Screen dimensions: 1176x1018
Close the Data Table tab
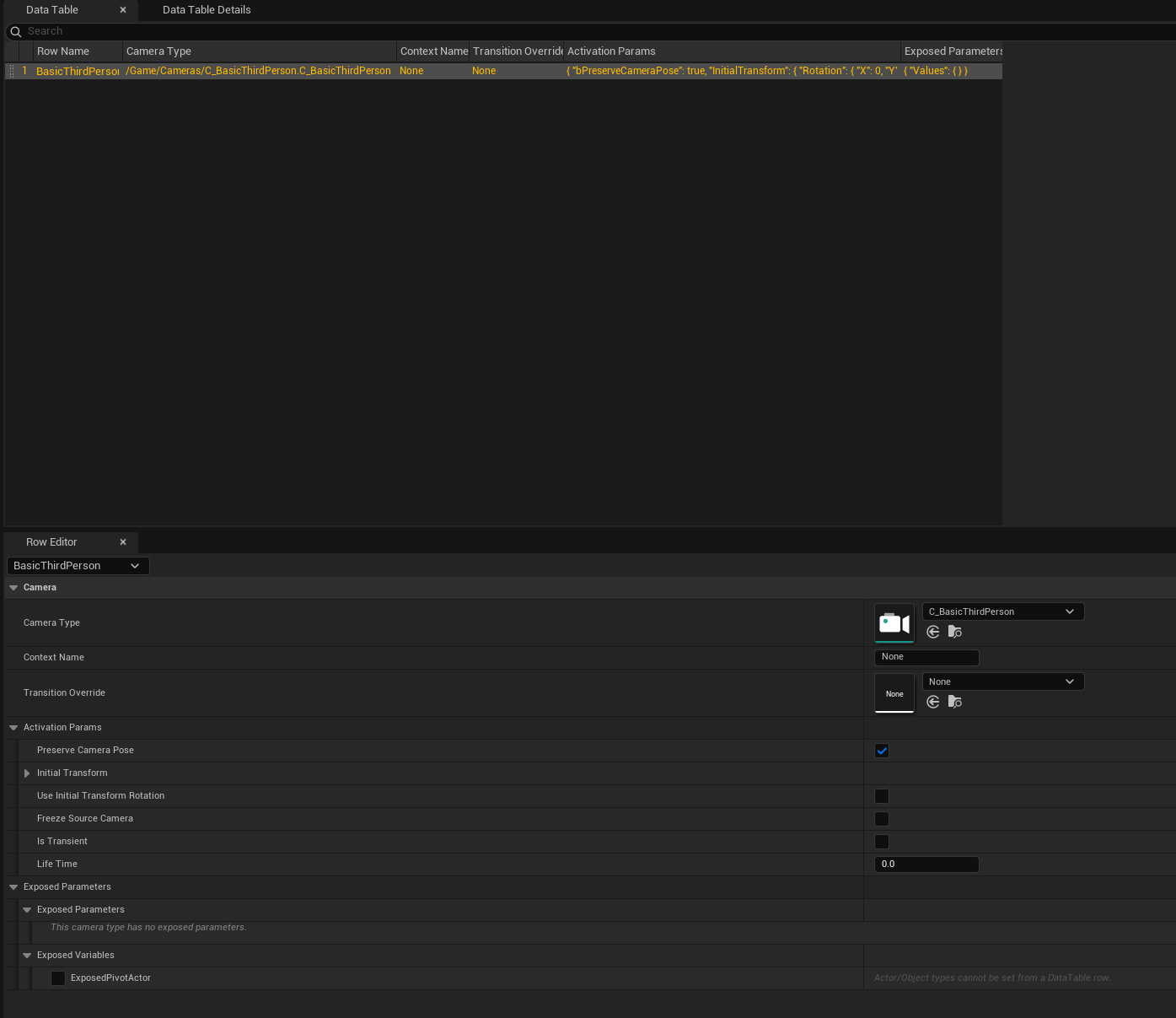click(123, 10)
